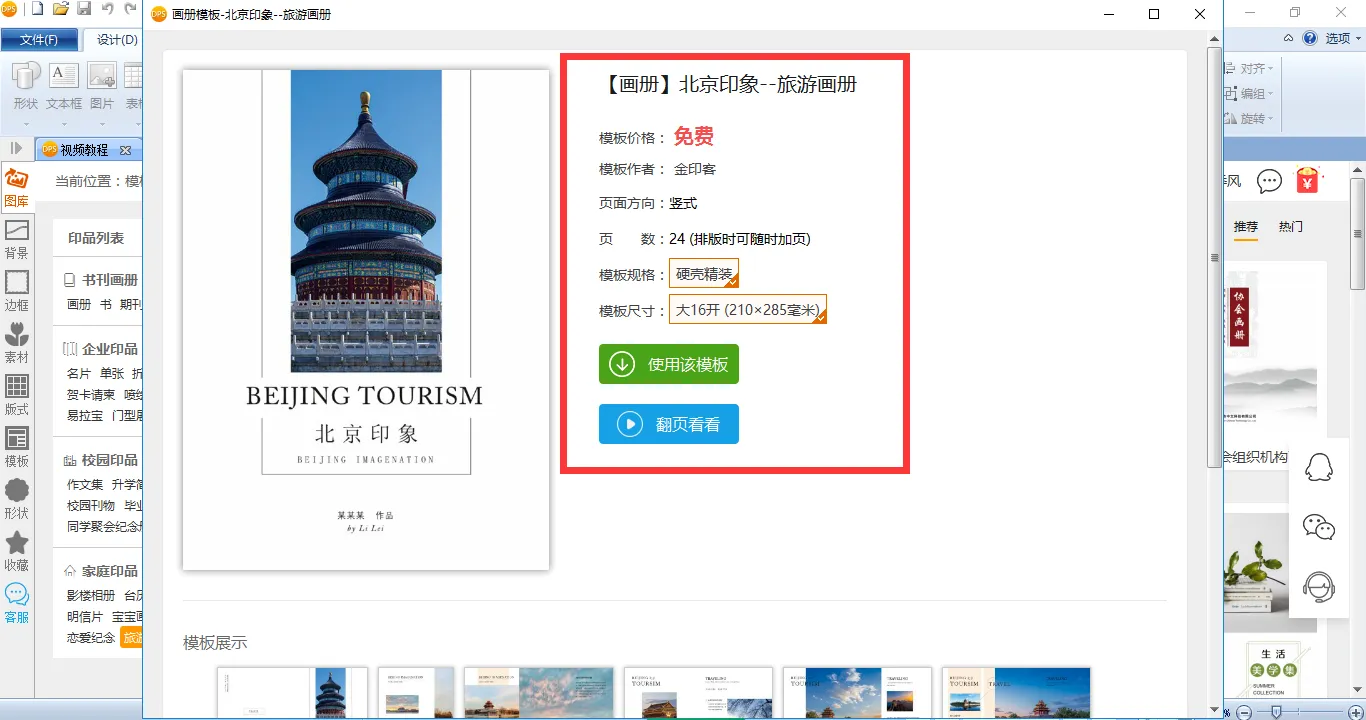Open the 选项 options dropdown
This screenshot has width=1366, height=720.
tap(1343, 39)
